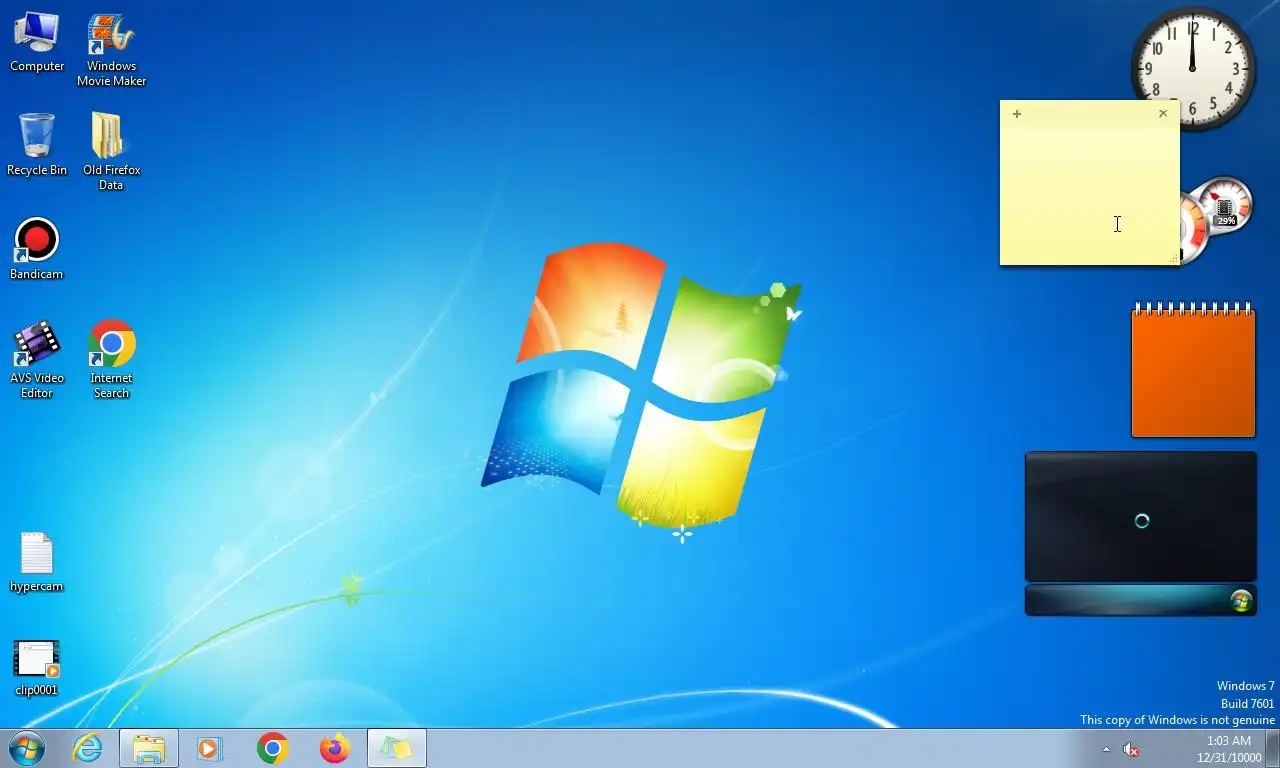
Task: Open the Windows Start menu
Action: (27, 748)
